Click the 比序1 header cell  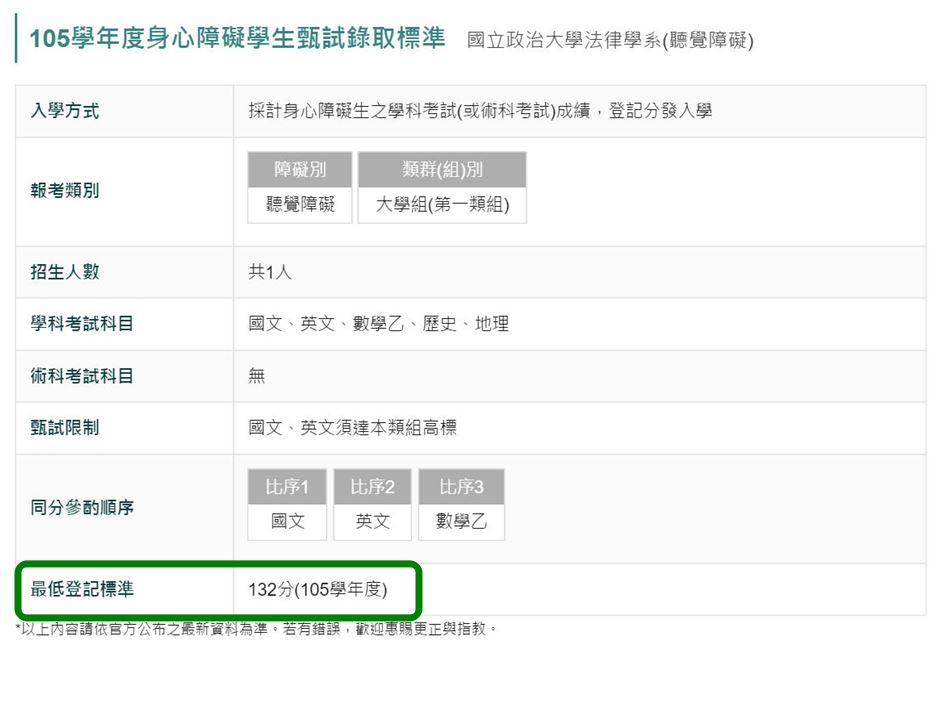tap(287, 486)
